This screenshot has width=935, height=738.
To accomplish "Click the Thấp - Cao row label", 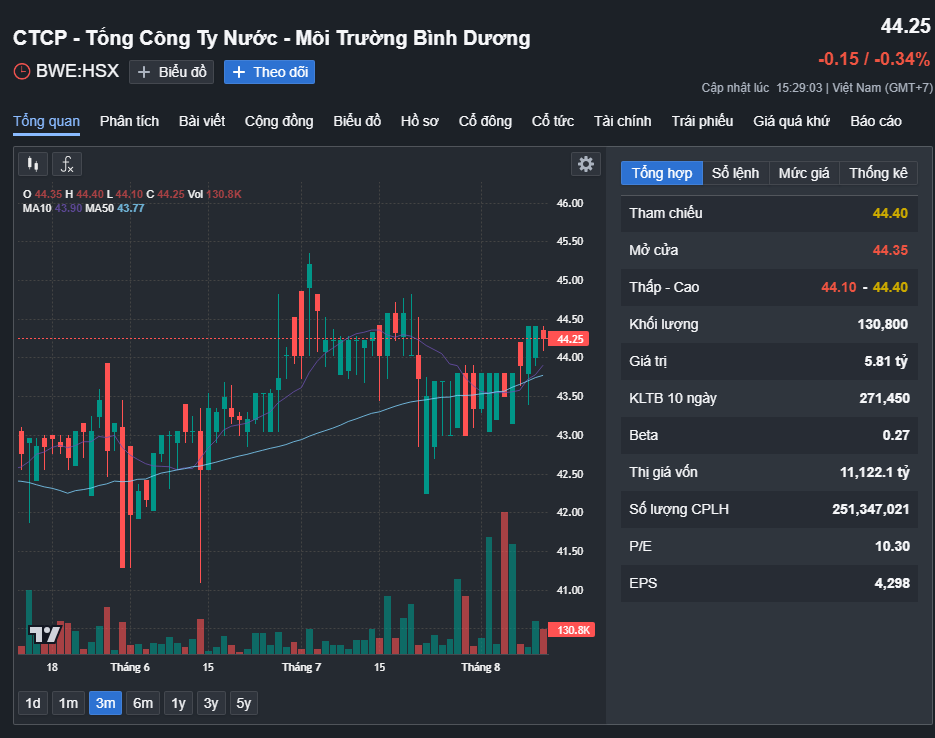I will coord(664,287).
